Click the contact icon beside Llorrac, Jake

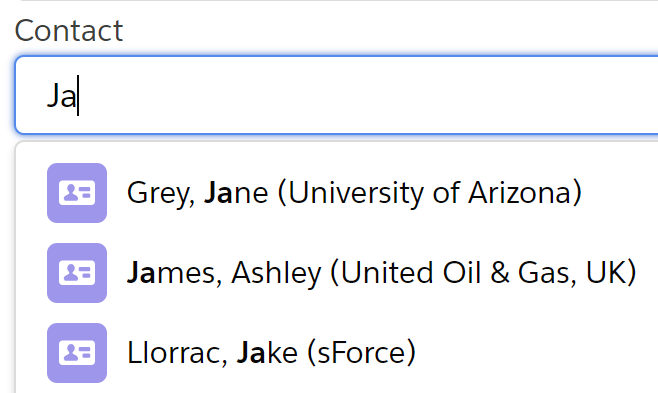click(x=77, y=353)
